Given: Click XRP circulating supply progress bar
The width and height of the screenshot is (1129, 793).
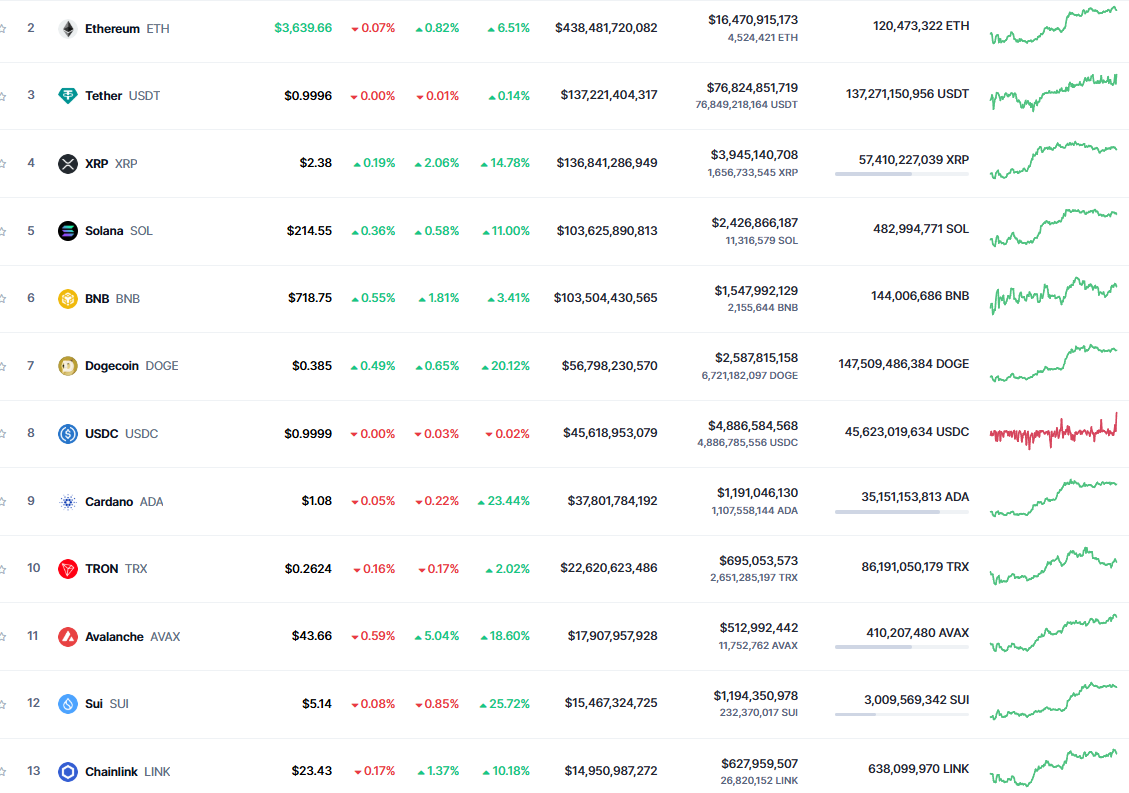Looking at the screenshot, I should click(901, 174).
